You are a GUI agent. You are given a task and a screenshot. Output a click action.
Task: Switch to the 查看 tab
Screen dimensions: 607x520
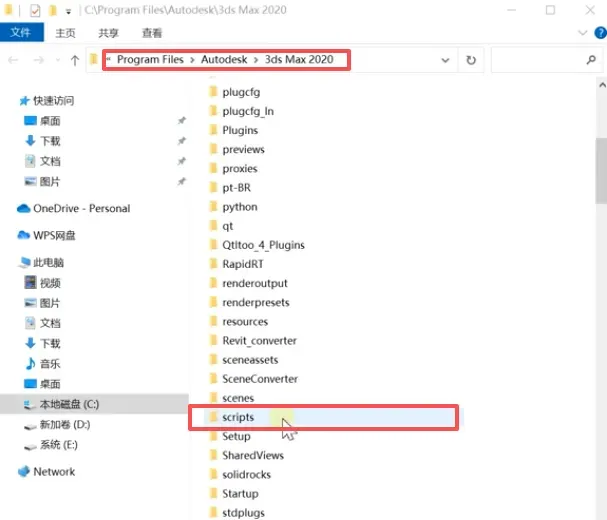[x=152, y=33]
